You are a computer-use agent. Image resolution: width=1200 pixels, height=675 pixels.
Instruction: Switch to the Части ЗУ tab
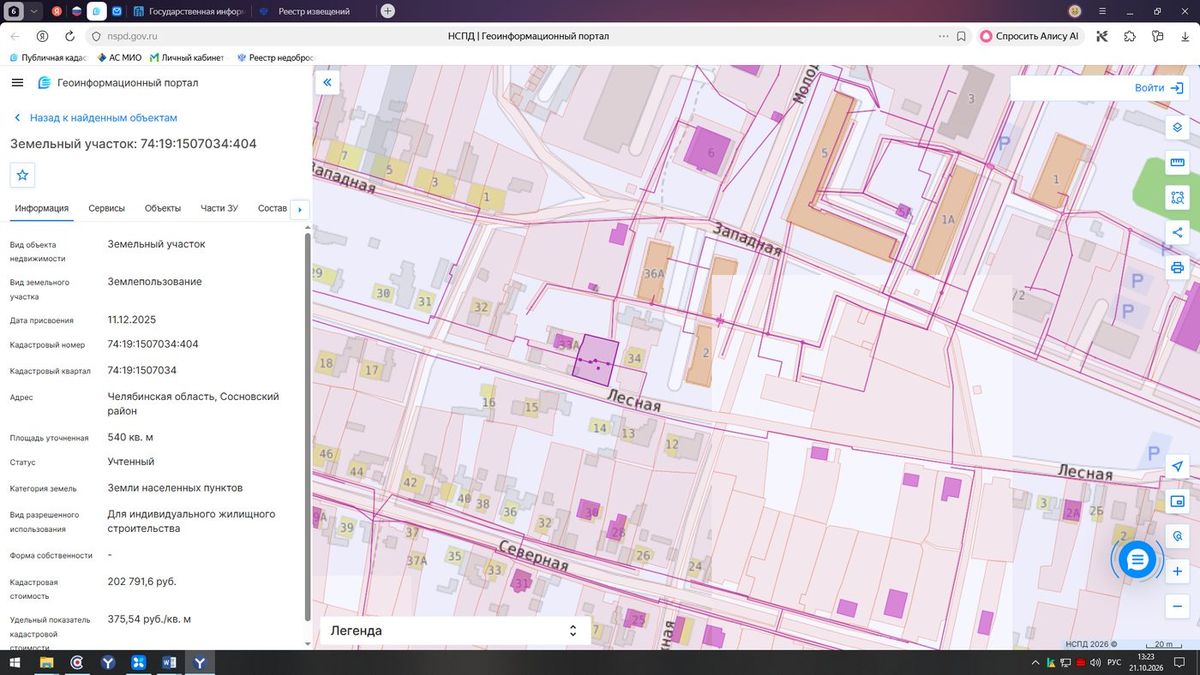point(219,208)
